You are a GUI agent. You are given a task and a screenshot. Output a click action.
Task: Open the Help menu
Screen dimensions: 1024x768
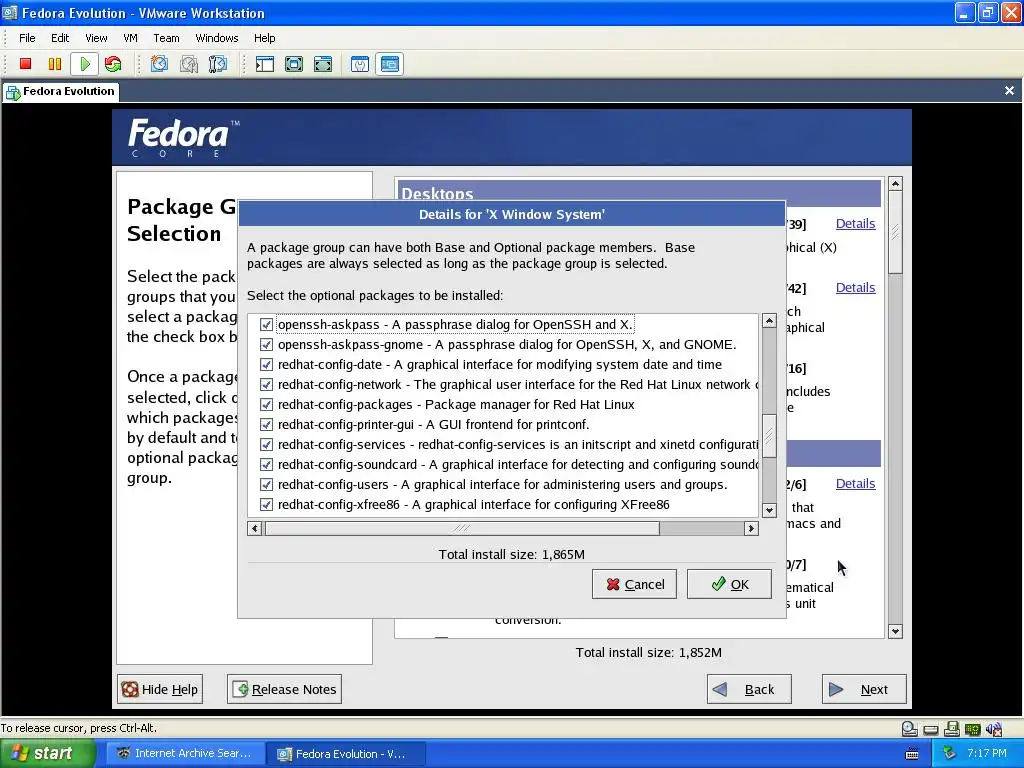point(264,38)
